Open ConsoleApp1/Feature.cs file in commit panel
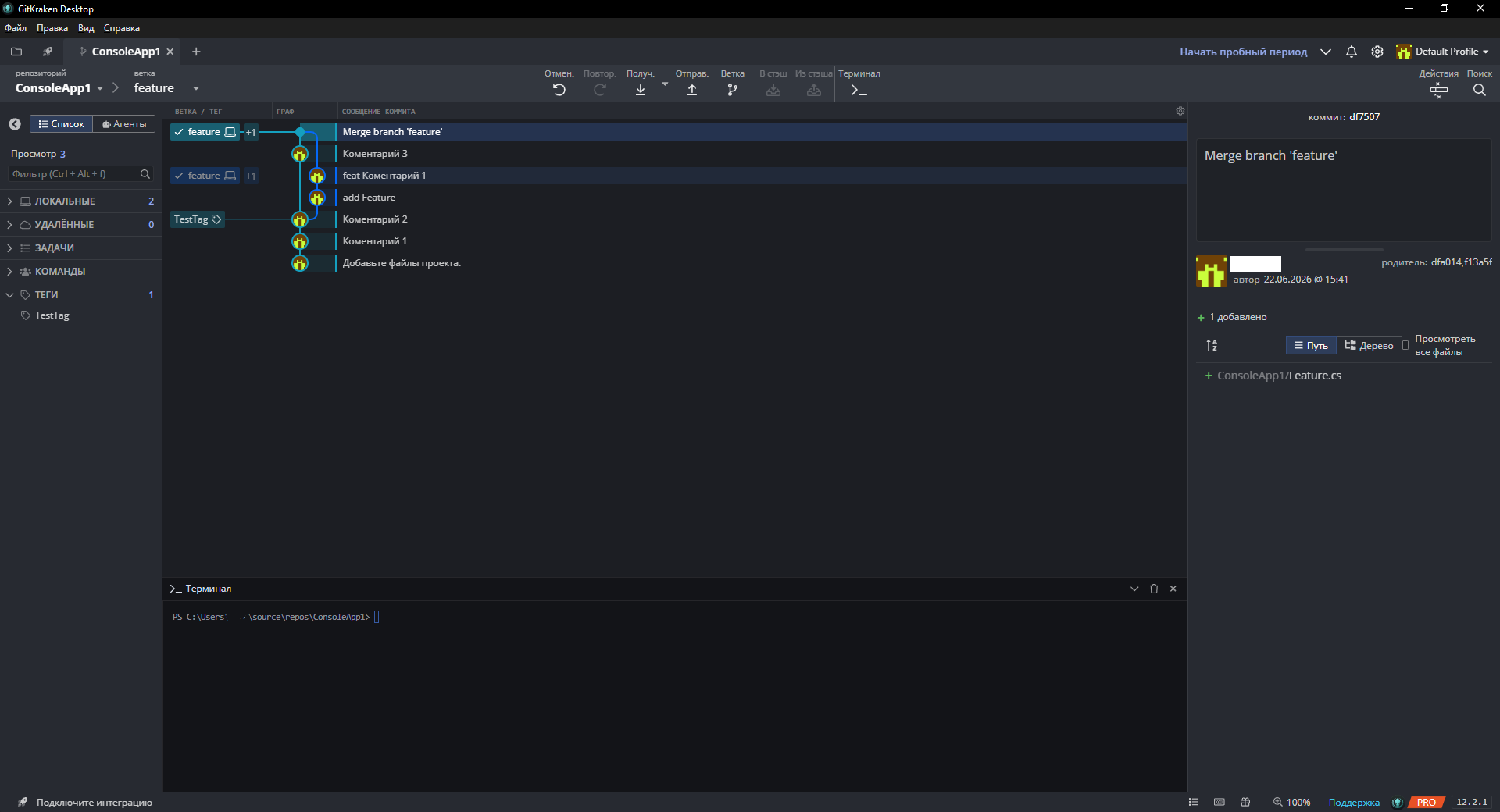 [x=1279, y=376]
